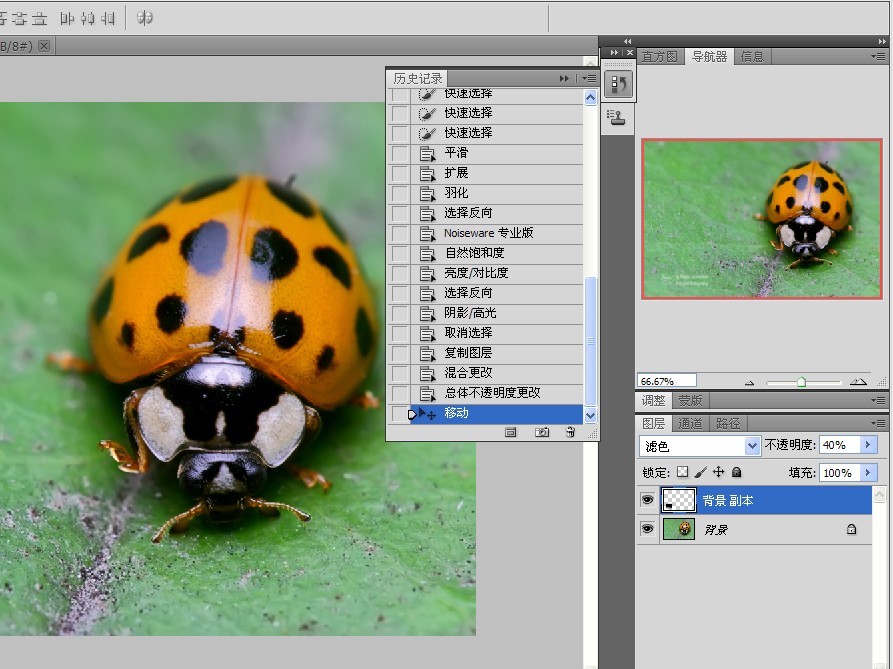Click the delete state trash icon in History panel
This screenshot has height=669, width=893.
coord(570,432)
